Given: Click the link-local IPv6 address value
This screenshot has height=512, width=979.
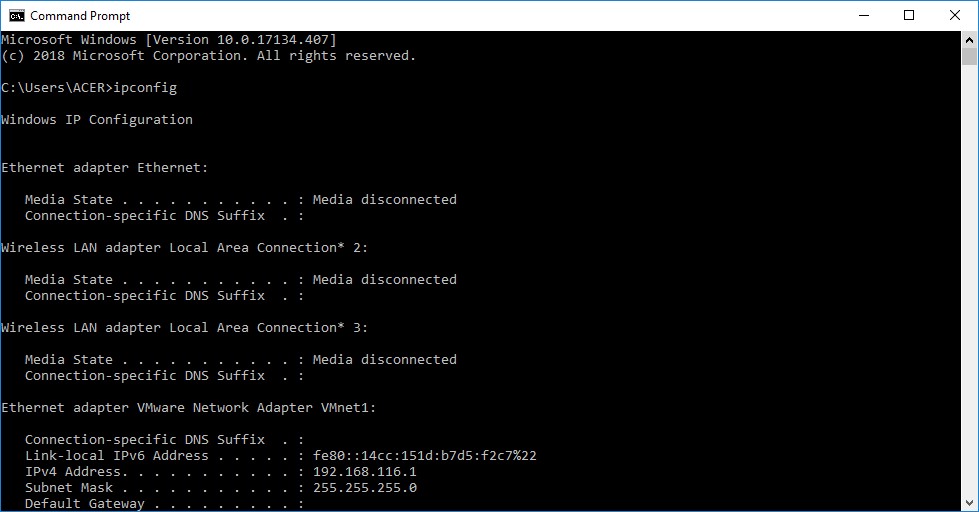Looking at the screenshot, I should (425, 456).
